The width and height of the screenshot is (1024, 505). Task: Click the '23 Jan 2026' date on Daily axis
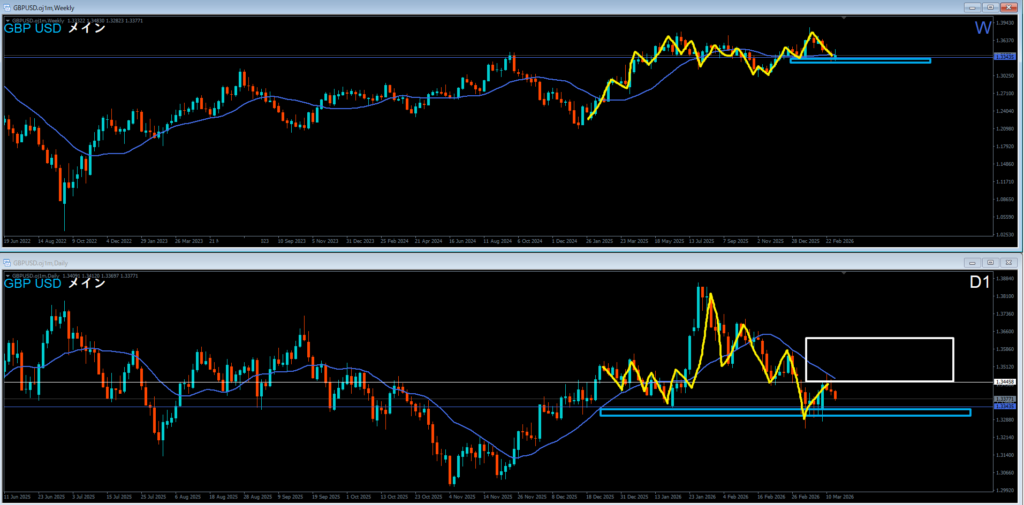tap(704, 496)
